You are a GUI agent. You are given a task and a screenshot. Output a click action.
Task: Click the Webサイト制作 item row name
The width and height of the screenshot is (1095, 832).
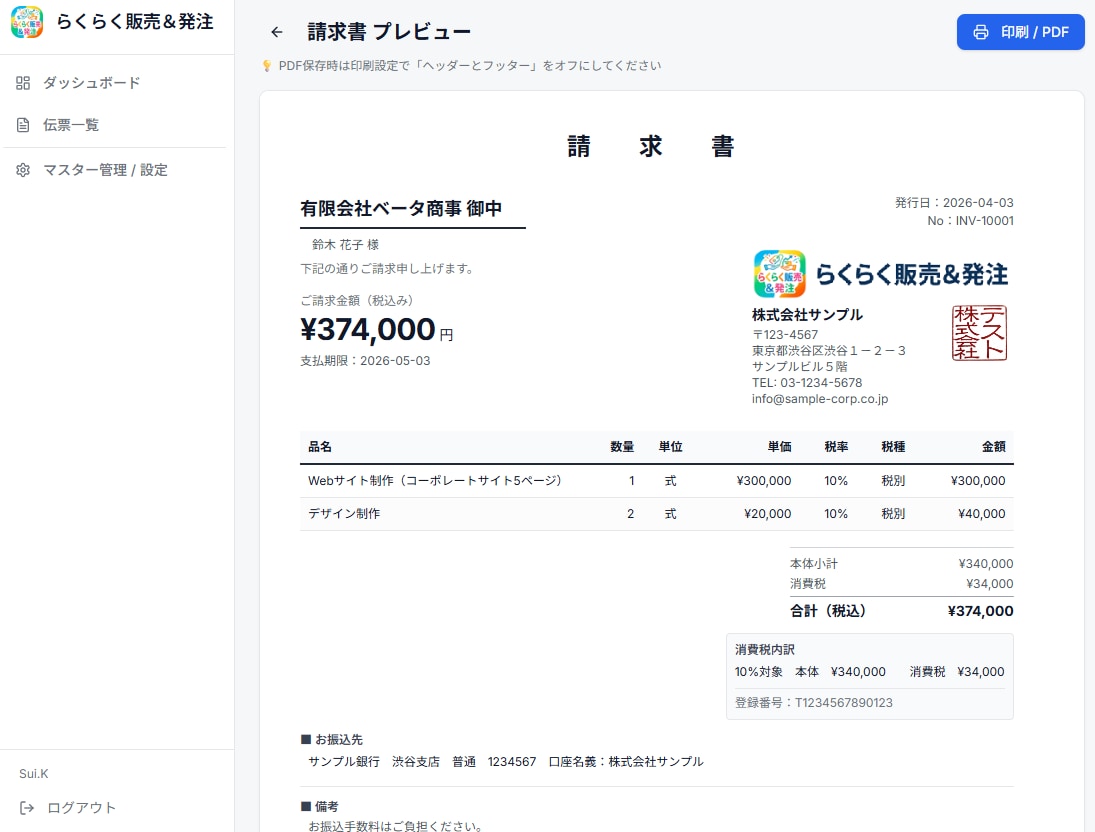tap(435, 481)
